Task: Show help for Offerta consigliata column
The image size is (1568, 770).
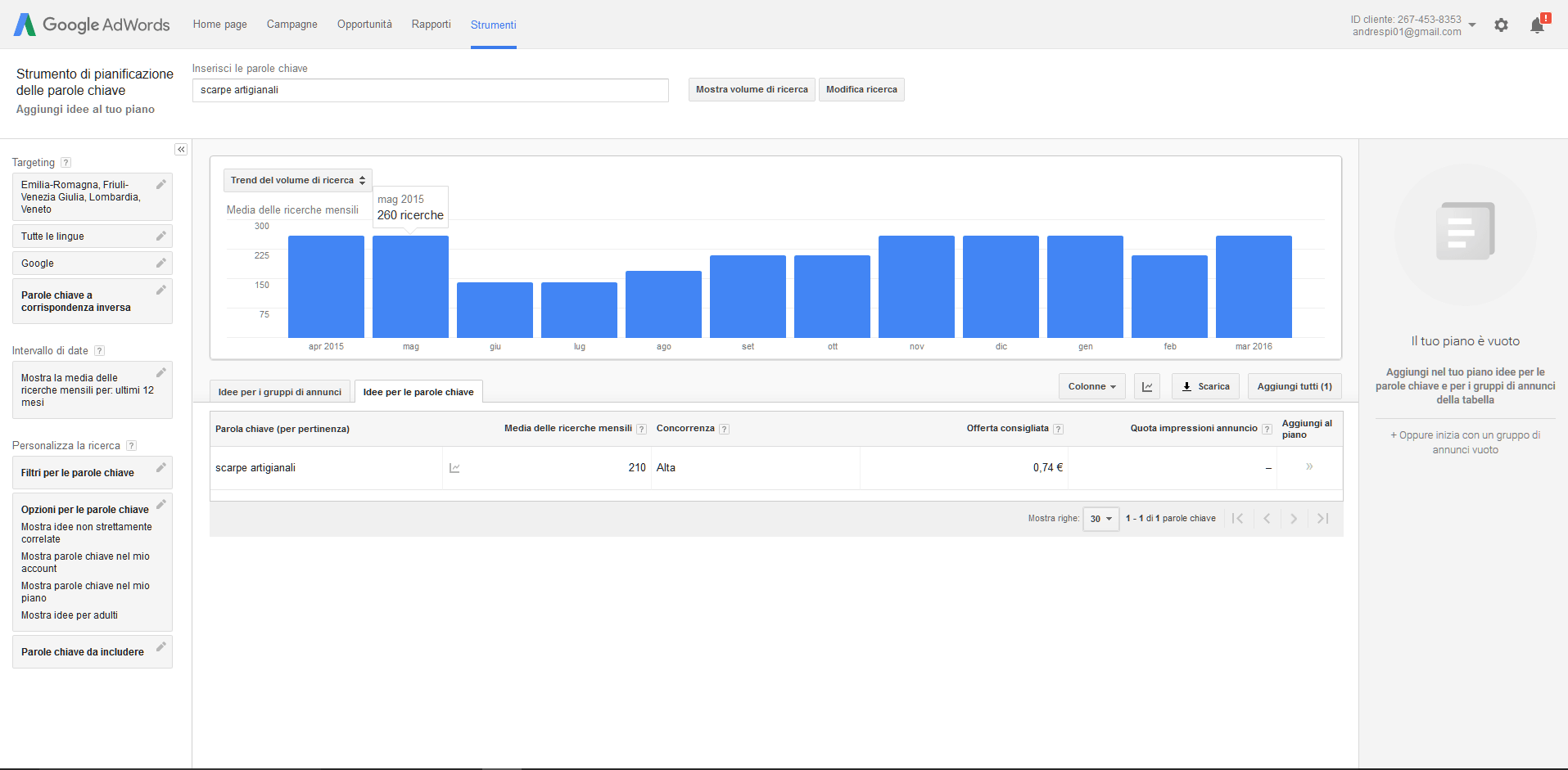Action: 1059,429
